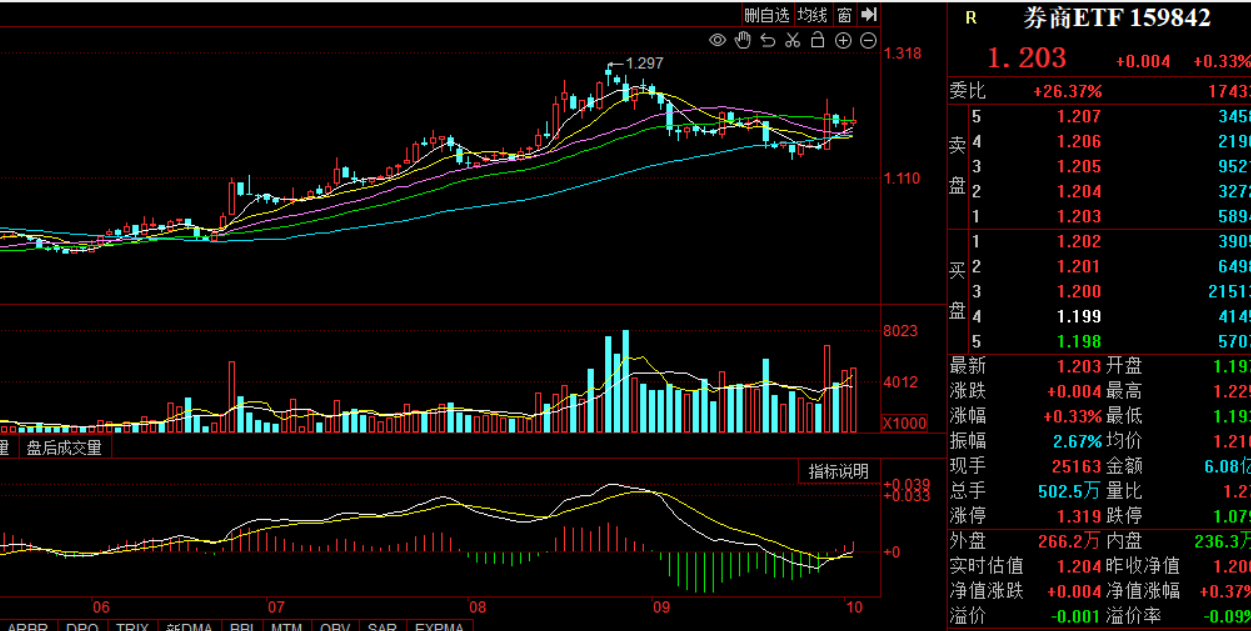
Task: Click the 涨停 value 1.319
Action: pyautogui.click(x=1079, y=516)
